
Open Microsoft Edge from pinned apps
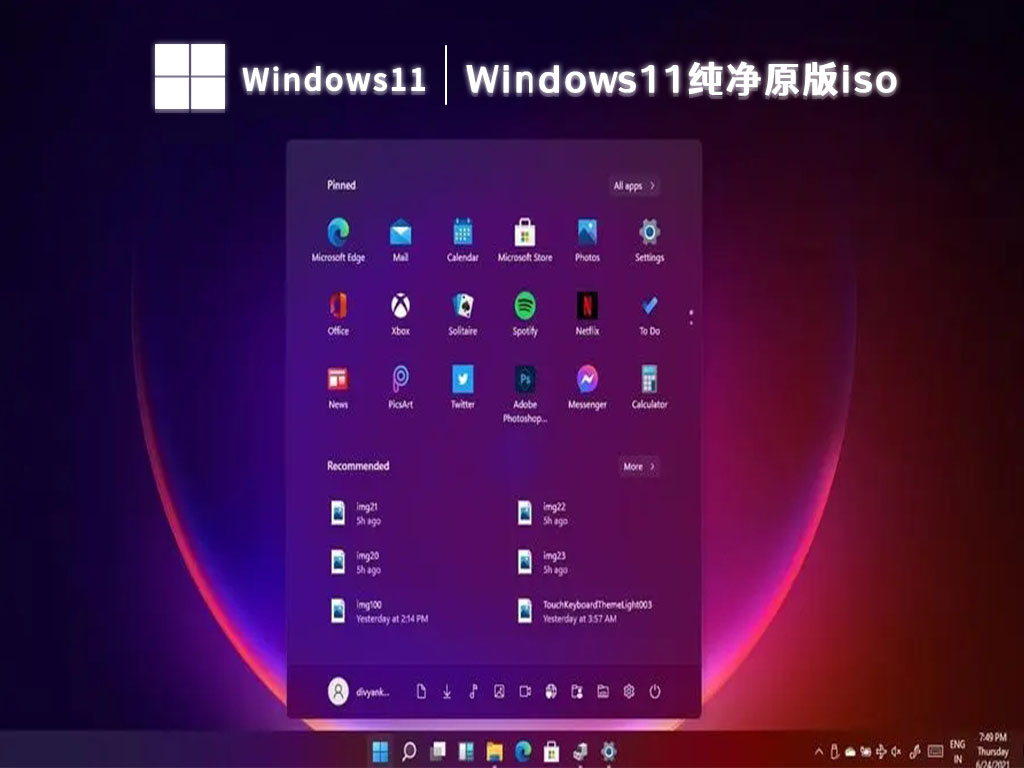tap(337, 233)
